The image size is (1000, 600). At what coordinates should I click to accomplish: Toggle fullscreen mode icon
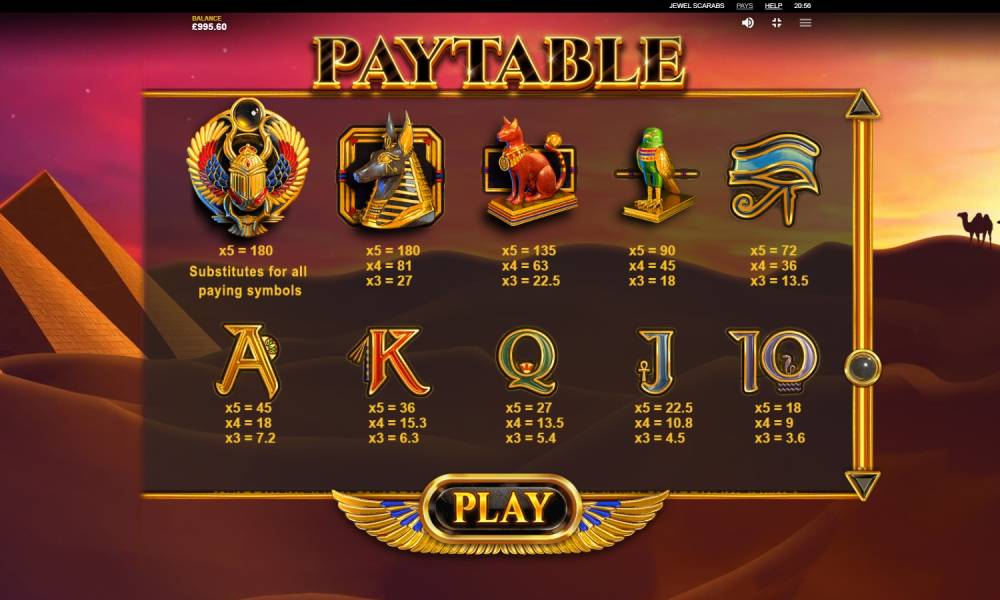[776, 23]
